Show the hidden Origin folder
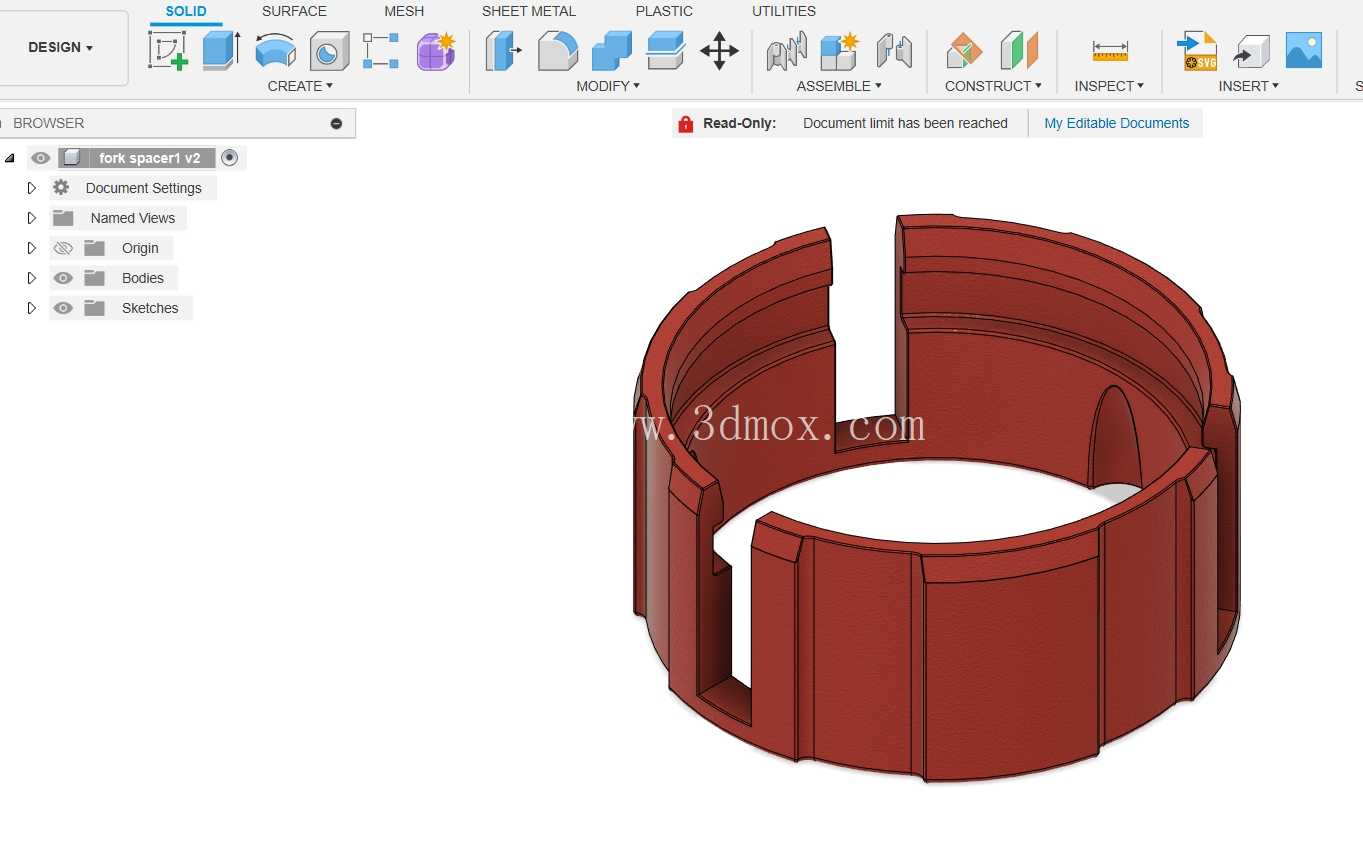The height and width of the screenshot is (849, 1363). point(63,248)
